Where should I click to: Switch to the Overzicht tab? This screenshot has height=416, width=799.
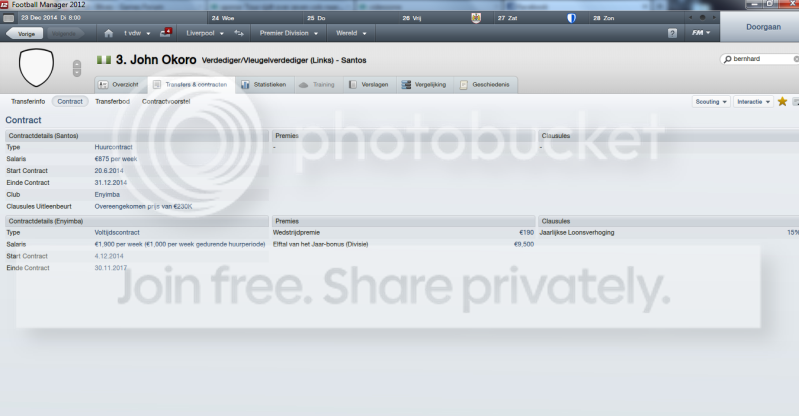pos(120,85)
